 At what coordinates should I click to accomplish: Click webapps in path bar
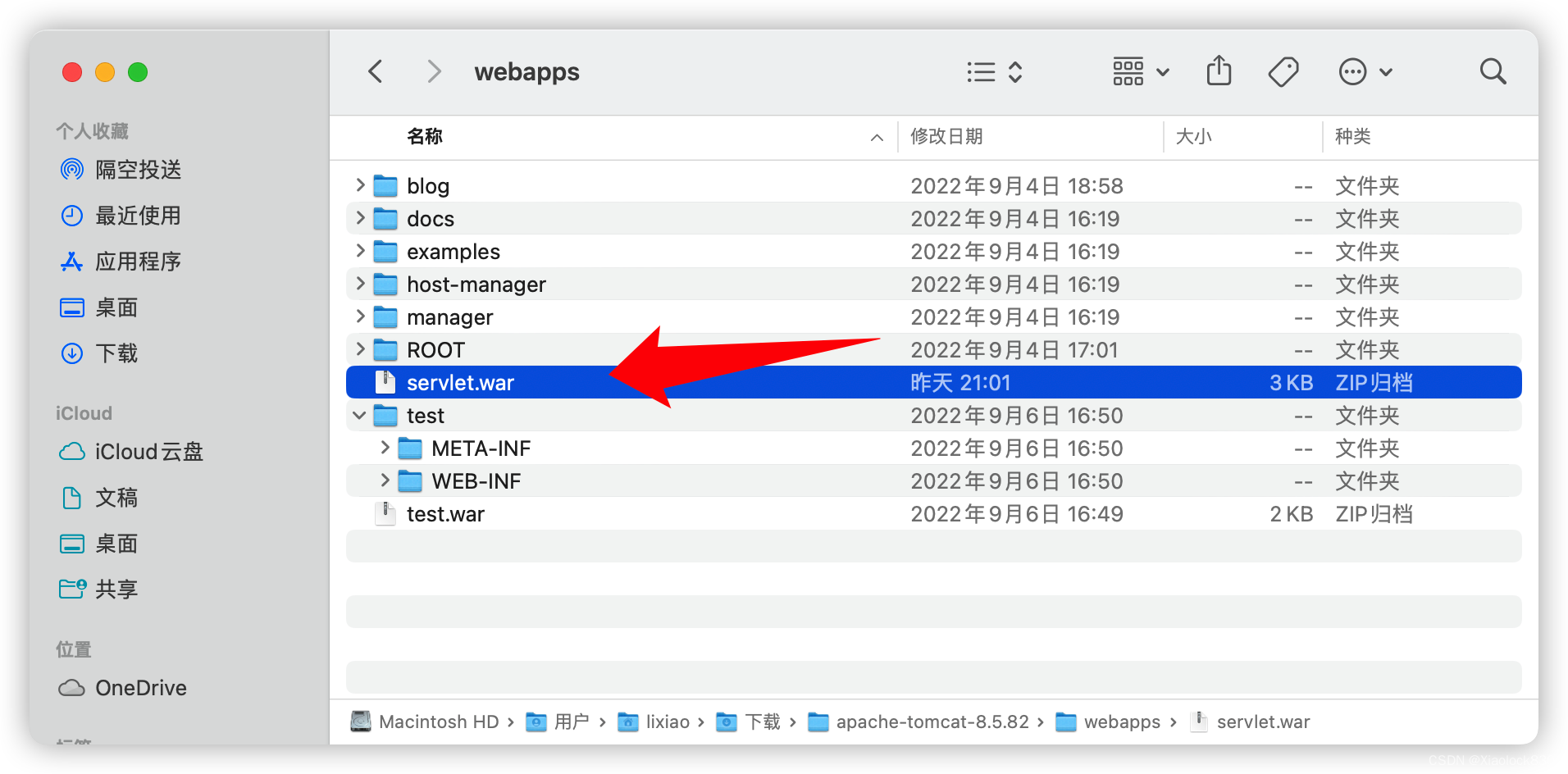pos(1108,722)
